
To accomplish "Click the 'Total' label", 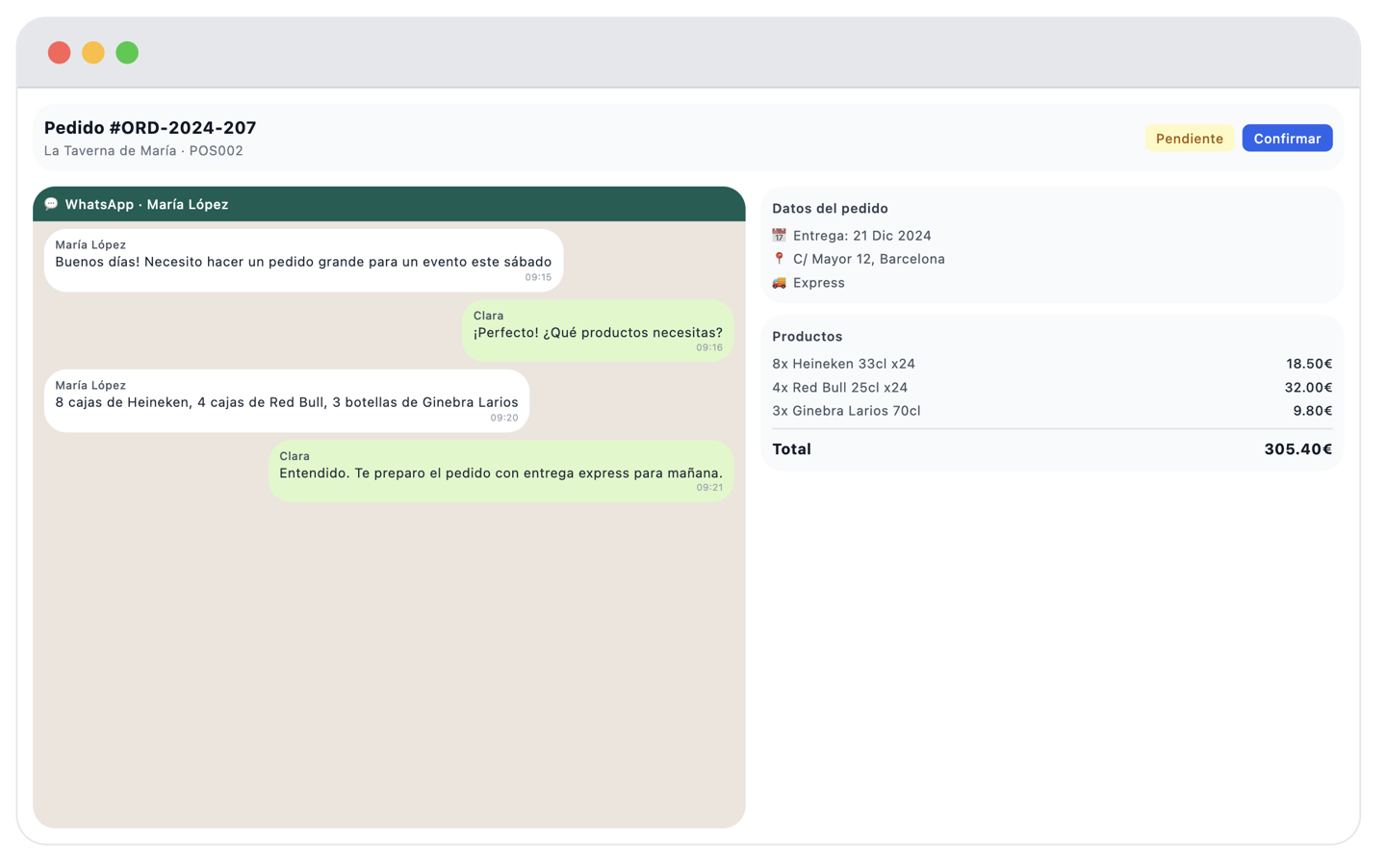I will (791, 449).
